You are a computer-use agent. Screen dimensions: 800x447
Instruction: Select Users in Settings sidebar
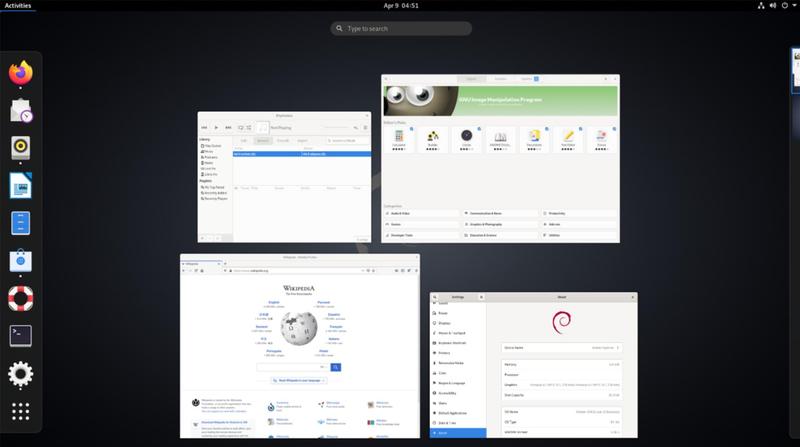(x=459, y=403)
